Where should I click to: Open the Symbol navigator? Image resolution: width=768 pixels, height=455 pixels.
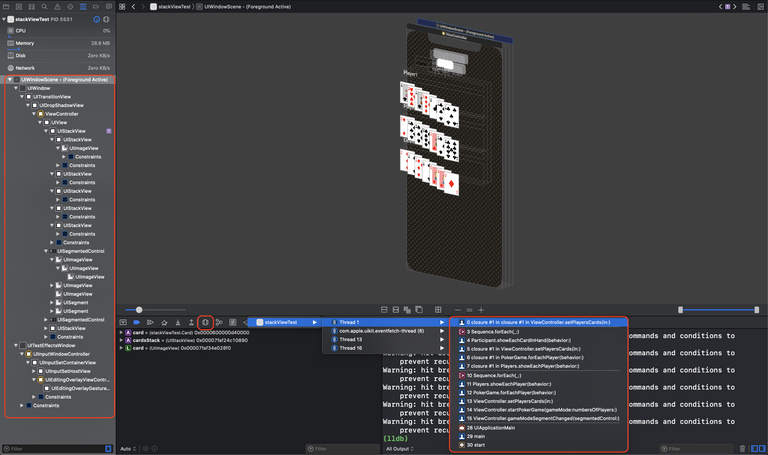(x=31, y=7)
